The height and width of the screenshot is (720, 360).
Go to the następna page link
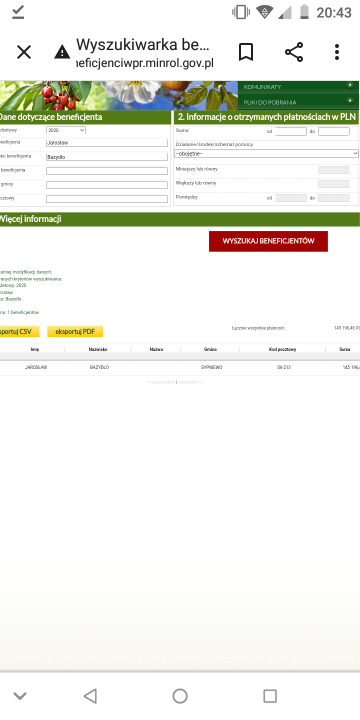tap(190, 382)
